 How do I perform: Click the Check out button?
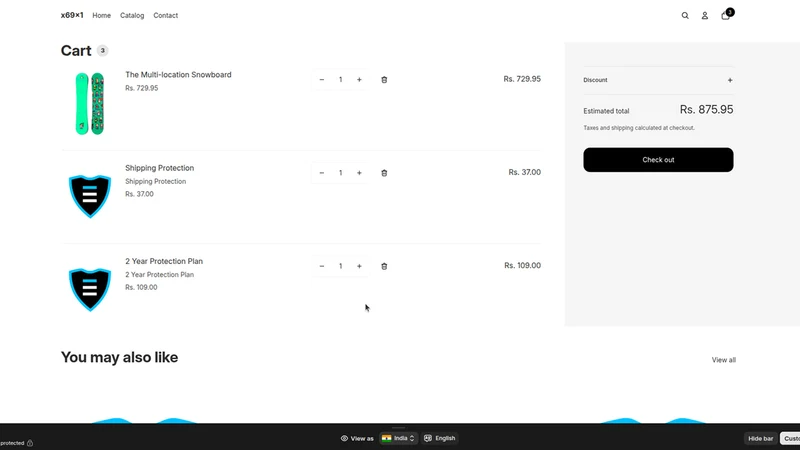click(658, 160)
